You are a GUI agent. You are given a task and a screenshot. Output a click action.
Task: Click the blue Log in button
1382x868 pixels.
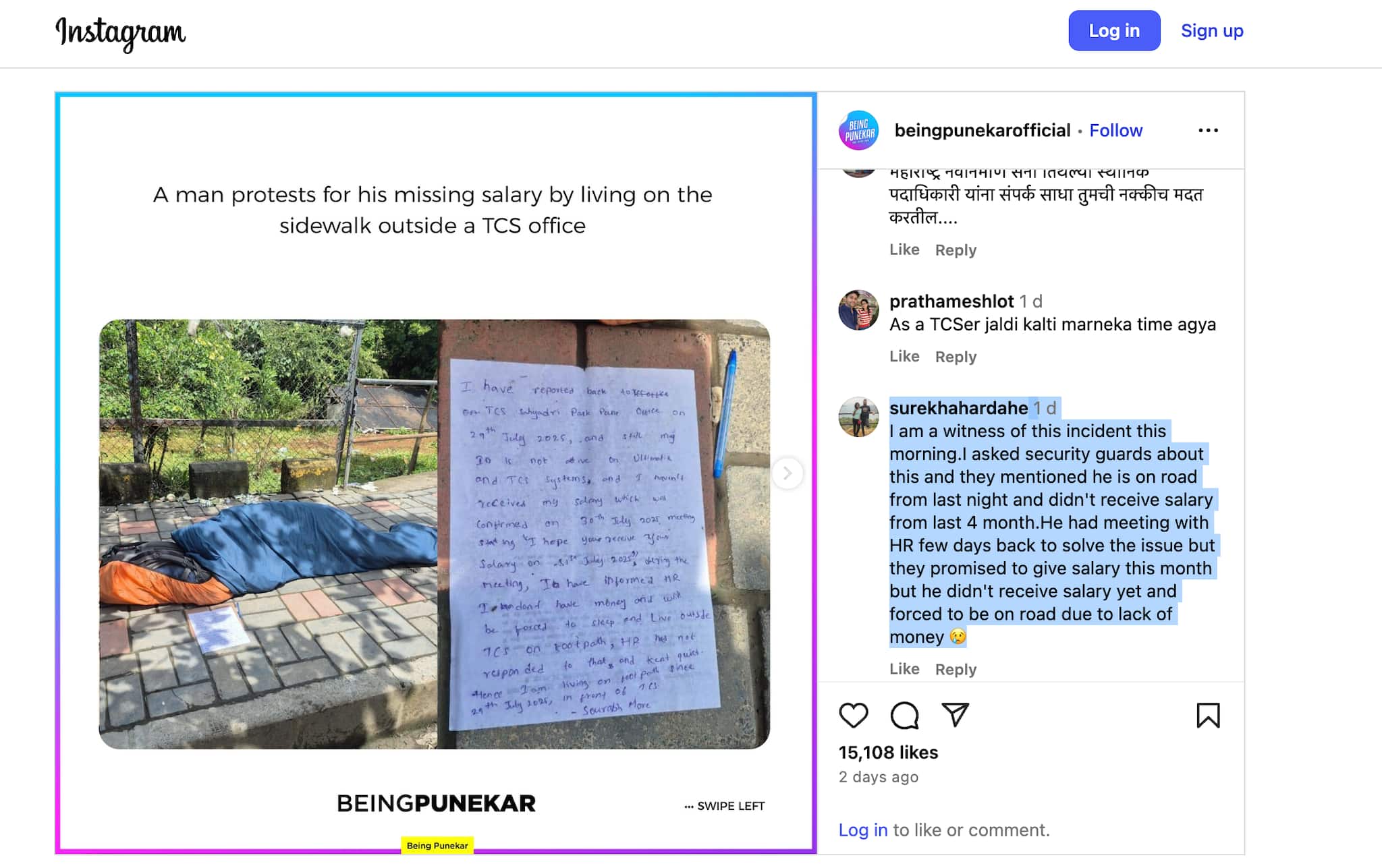[x=1114, y=30]
